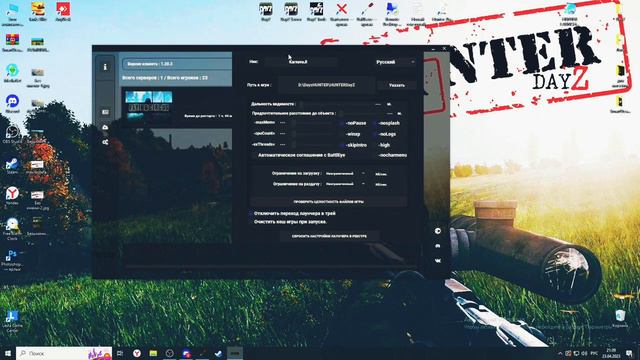
Task: Toggle the -nosplash launch parameter checkbox
Action: [375, 123]
